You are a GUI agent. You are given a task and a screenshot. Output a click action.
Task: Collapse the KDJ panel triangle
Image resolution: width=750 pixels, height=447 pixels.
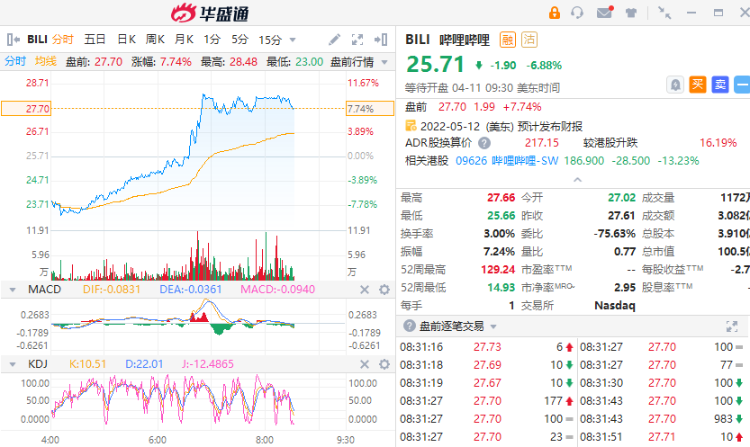(x=12, y=365)
